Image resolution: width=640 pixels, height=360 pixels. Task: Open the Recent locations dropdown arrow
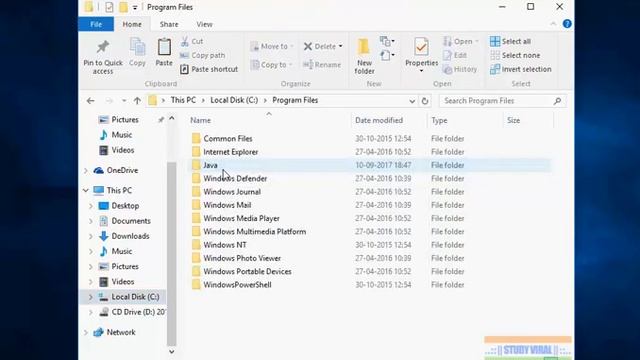click(124, 100)
